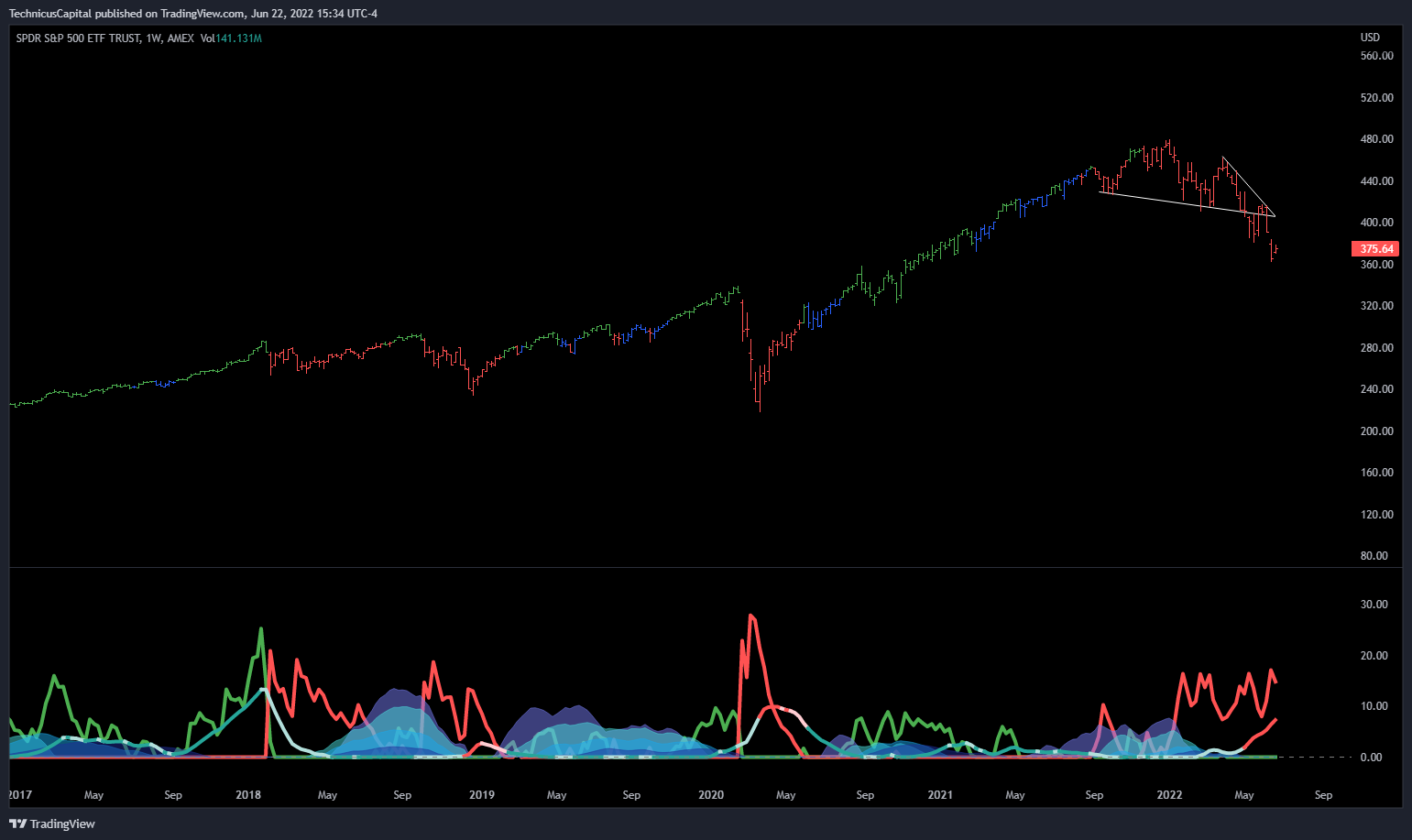Screen dimensions: 1412x840
Task: Click the 80.00 price axis label
Action: coord(1374,556)
